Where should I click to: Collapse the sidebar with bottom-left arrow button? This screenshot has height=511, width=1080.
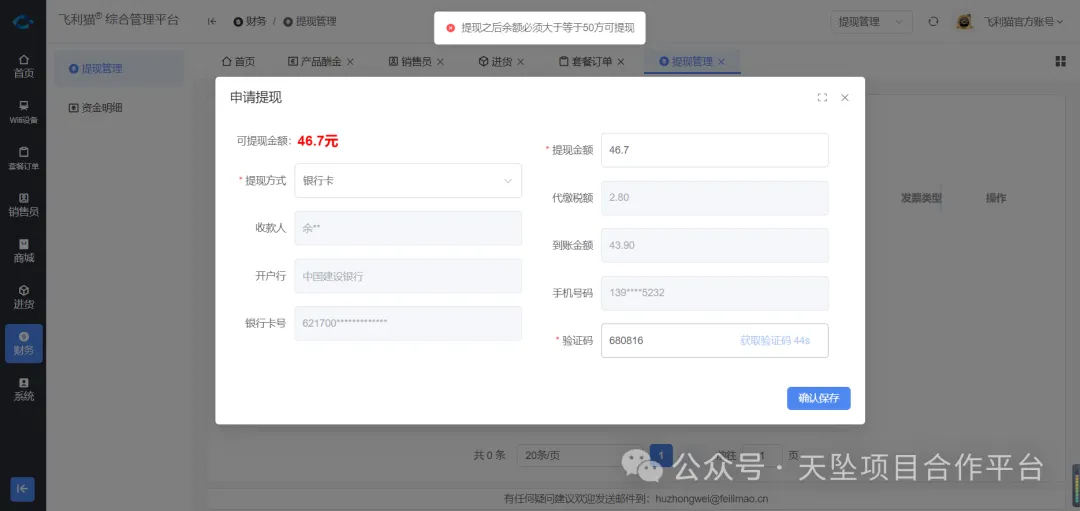click(x=23, y=488)
